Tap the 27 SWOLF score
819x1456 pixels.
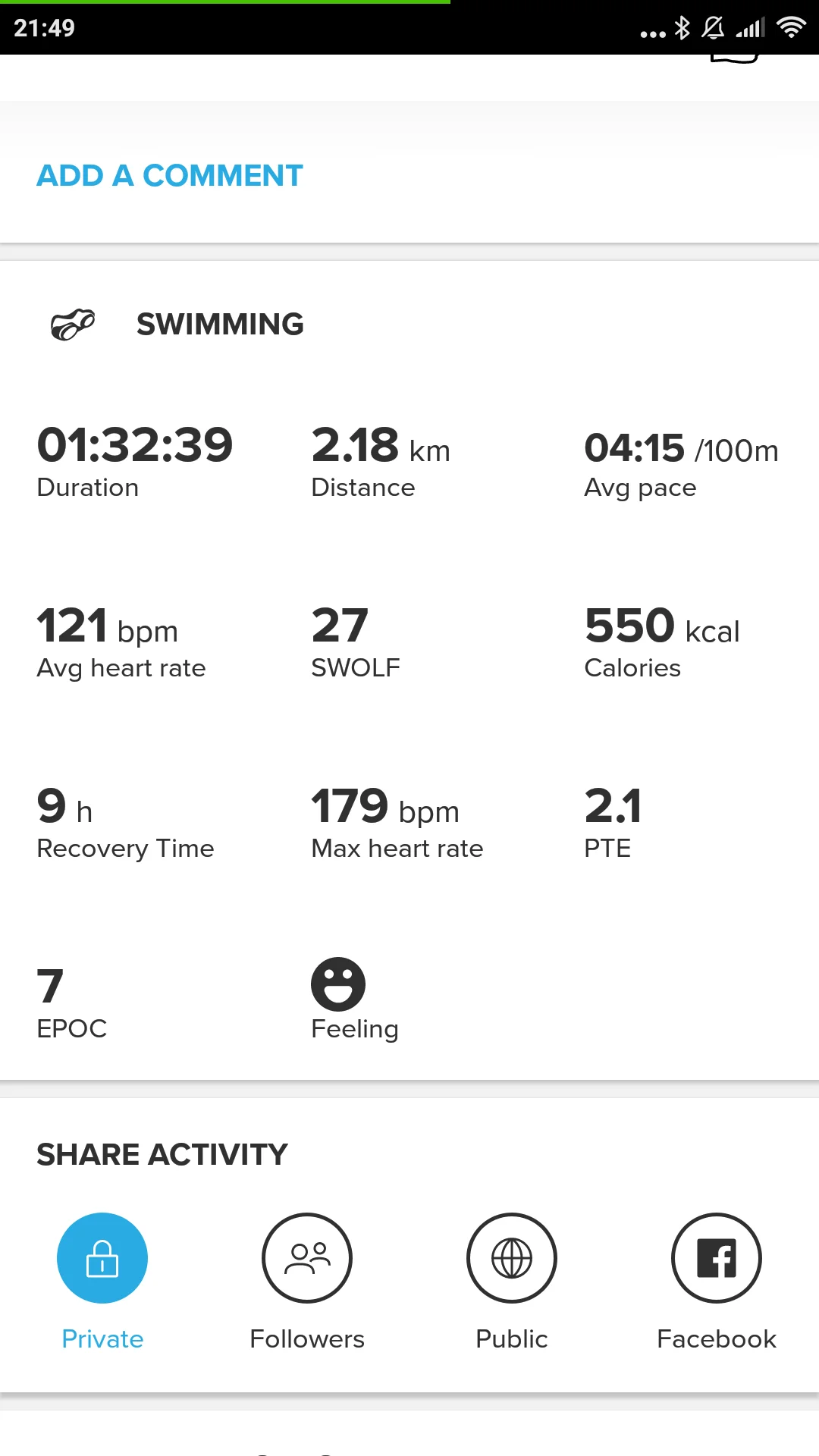[x=340, y=626]
